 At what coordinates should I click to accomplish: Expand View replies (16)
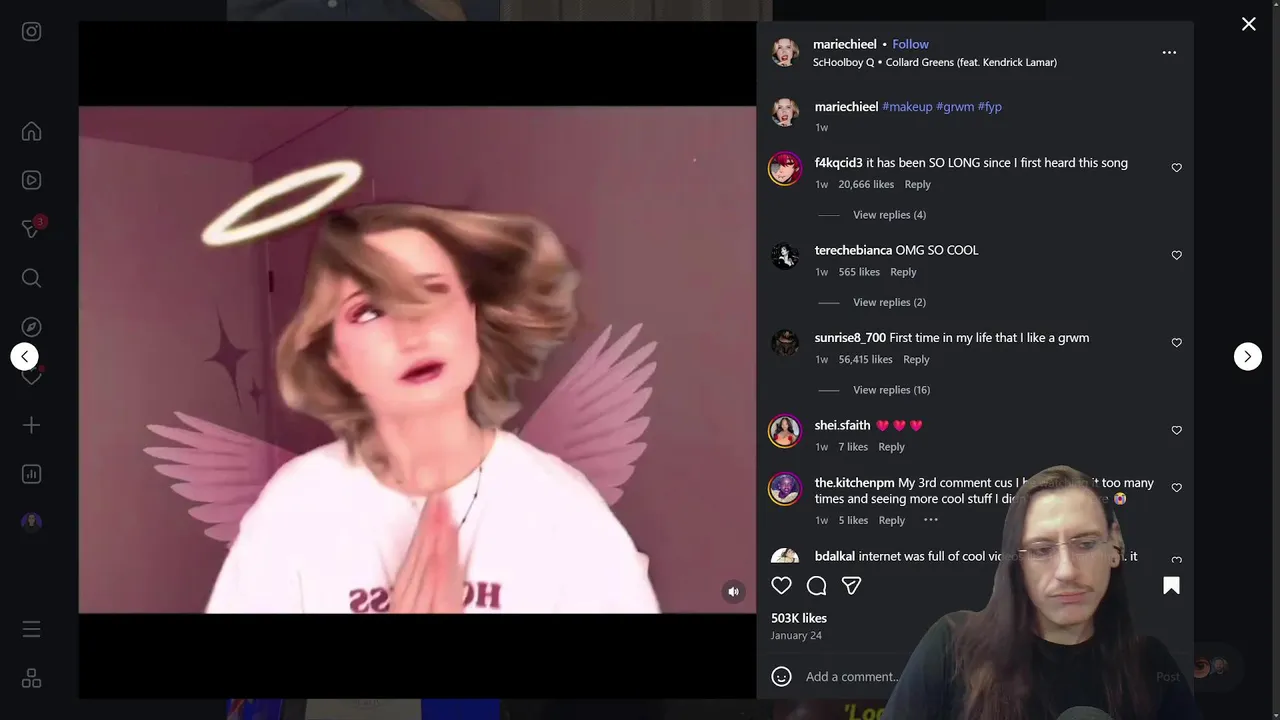tap(891, 390)
